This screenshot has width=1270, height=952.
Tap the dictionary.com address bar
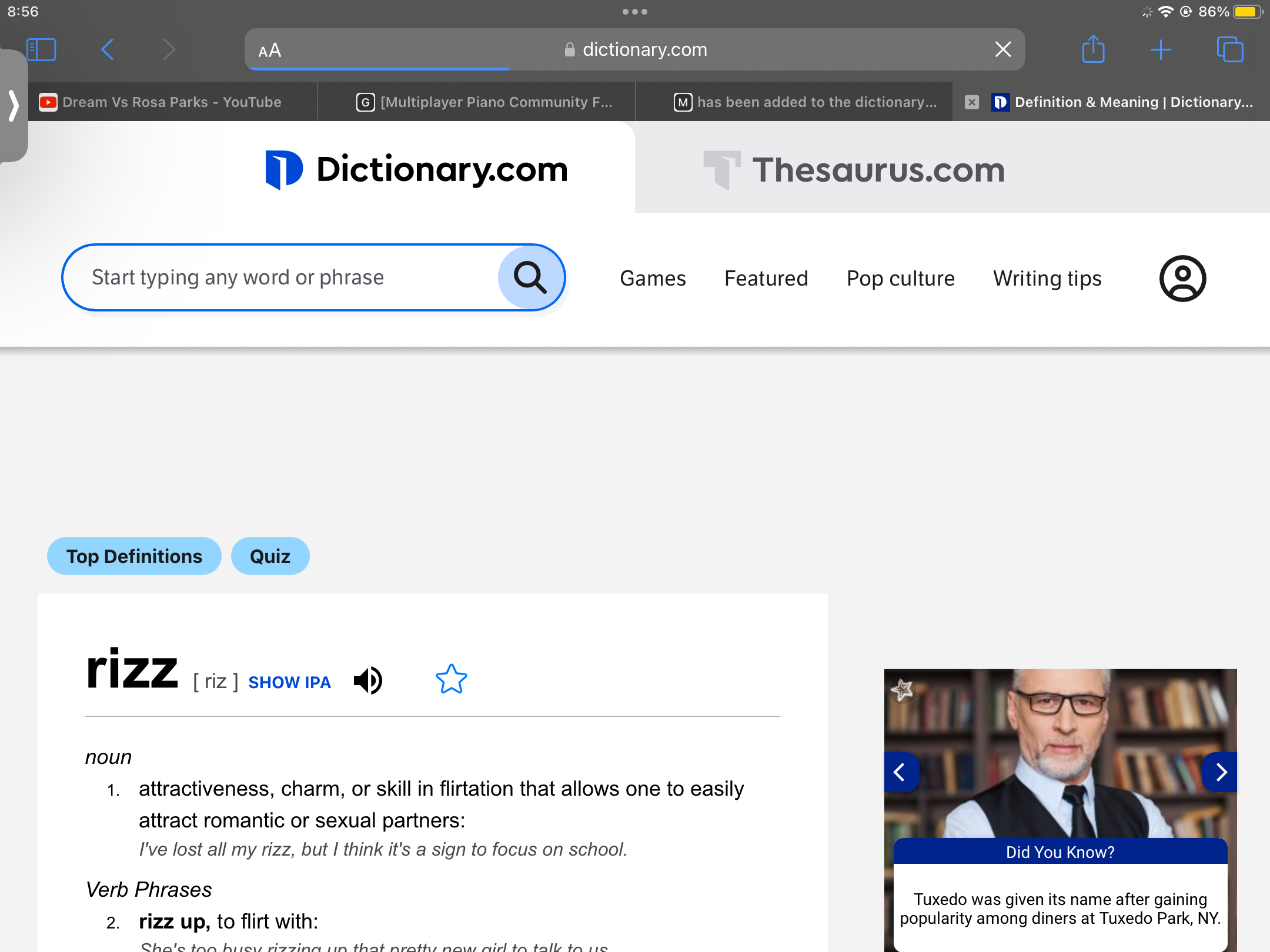[635, 49]
